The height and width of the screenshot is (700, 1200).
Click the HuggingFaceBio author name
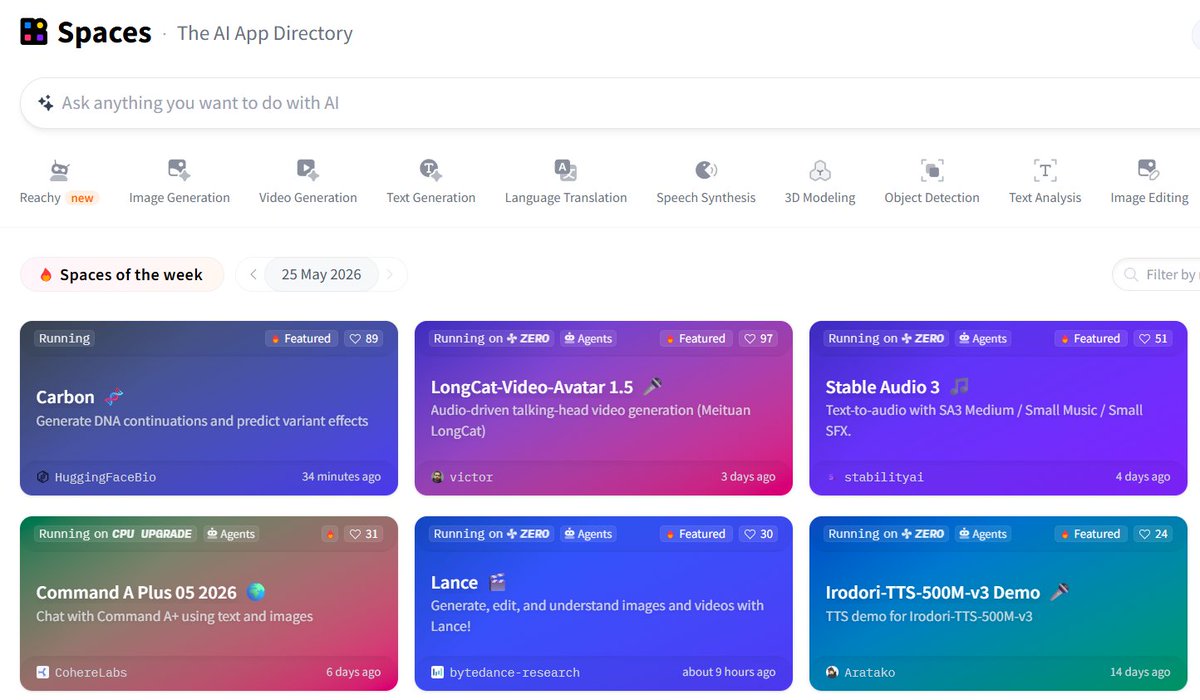coord(105,477)
